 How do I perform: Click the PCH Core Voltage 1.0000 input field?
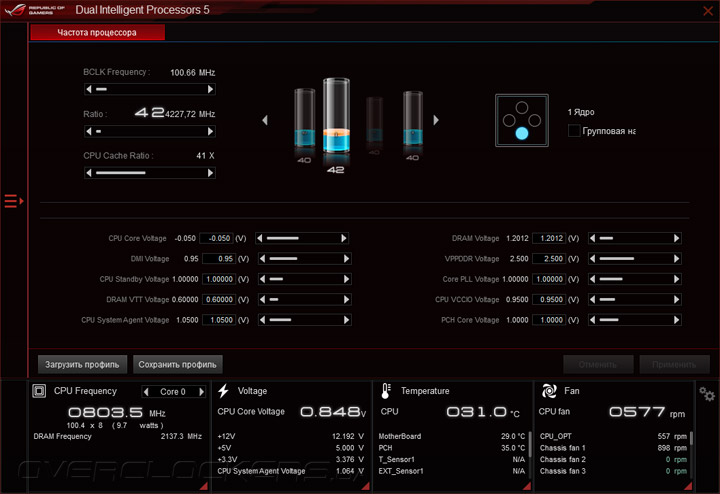pos(549,320)
